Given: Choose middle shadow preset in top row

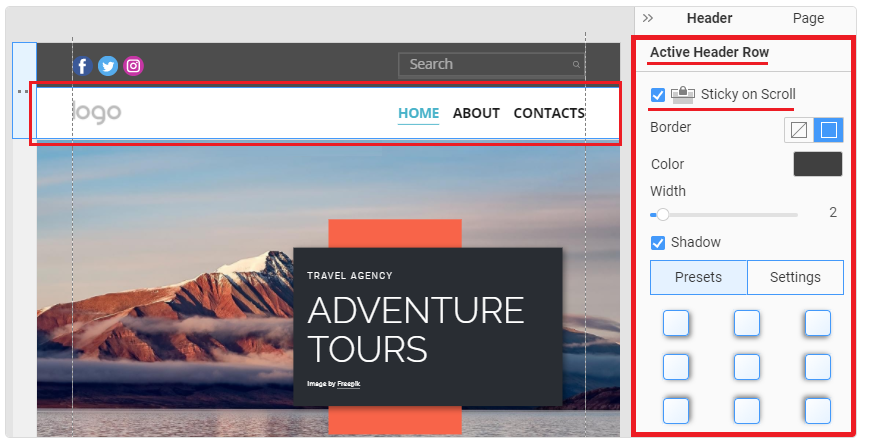Looking at the screenshot, I should [x=747, y=323].
